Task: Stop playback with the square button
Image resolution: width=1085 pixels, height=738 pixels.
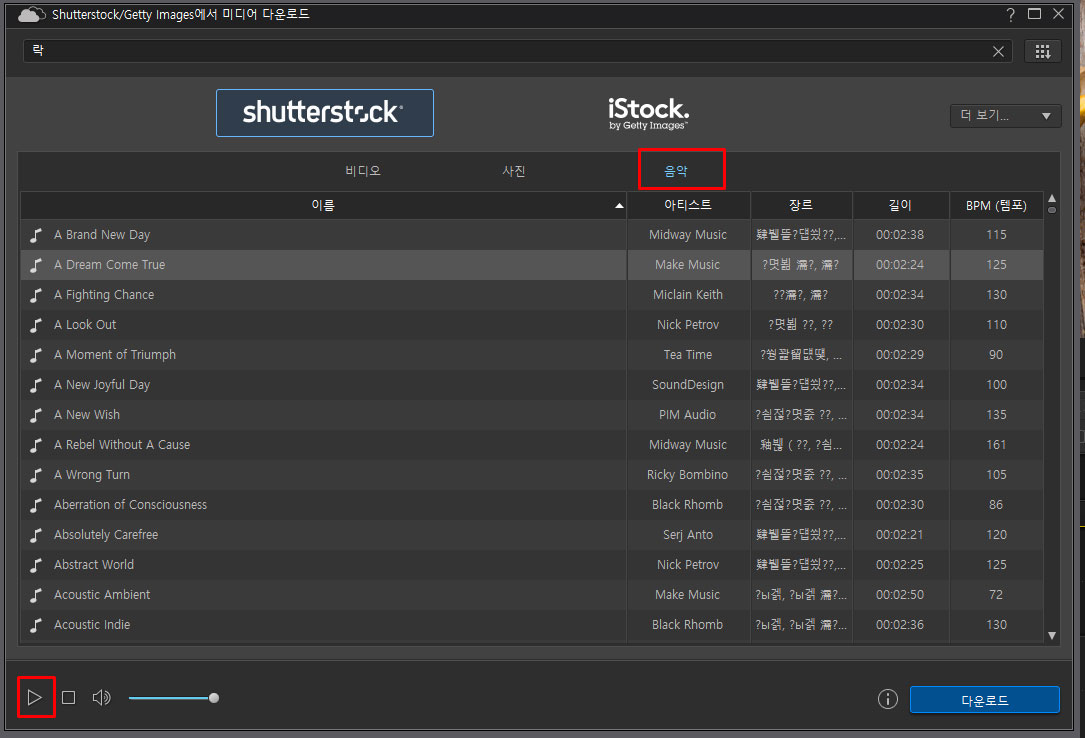Action: pos(69,697)
